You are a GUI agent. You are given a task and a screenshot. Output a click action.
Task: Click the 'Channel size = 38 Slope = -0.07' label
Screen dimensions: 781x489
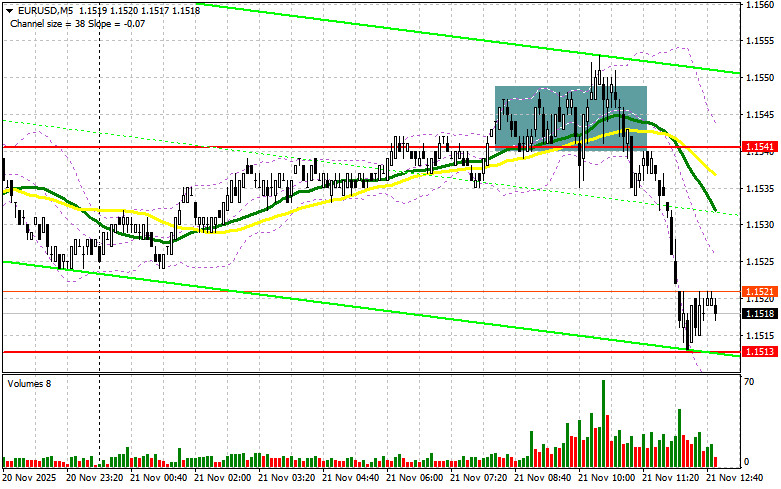[78, 23]
